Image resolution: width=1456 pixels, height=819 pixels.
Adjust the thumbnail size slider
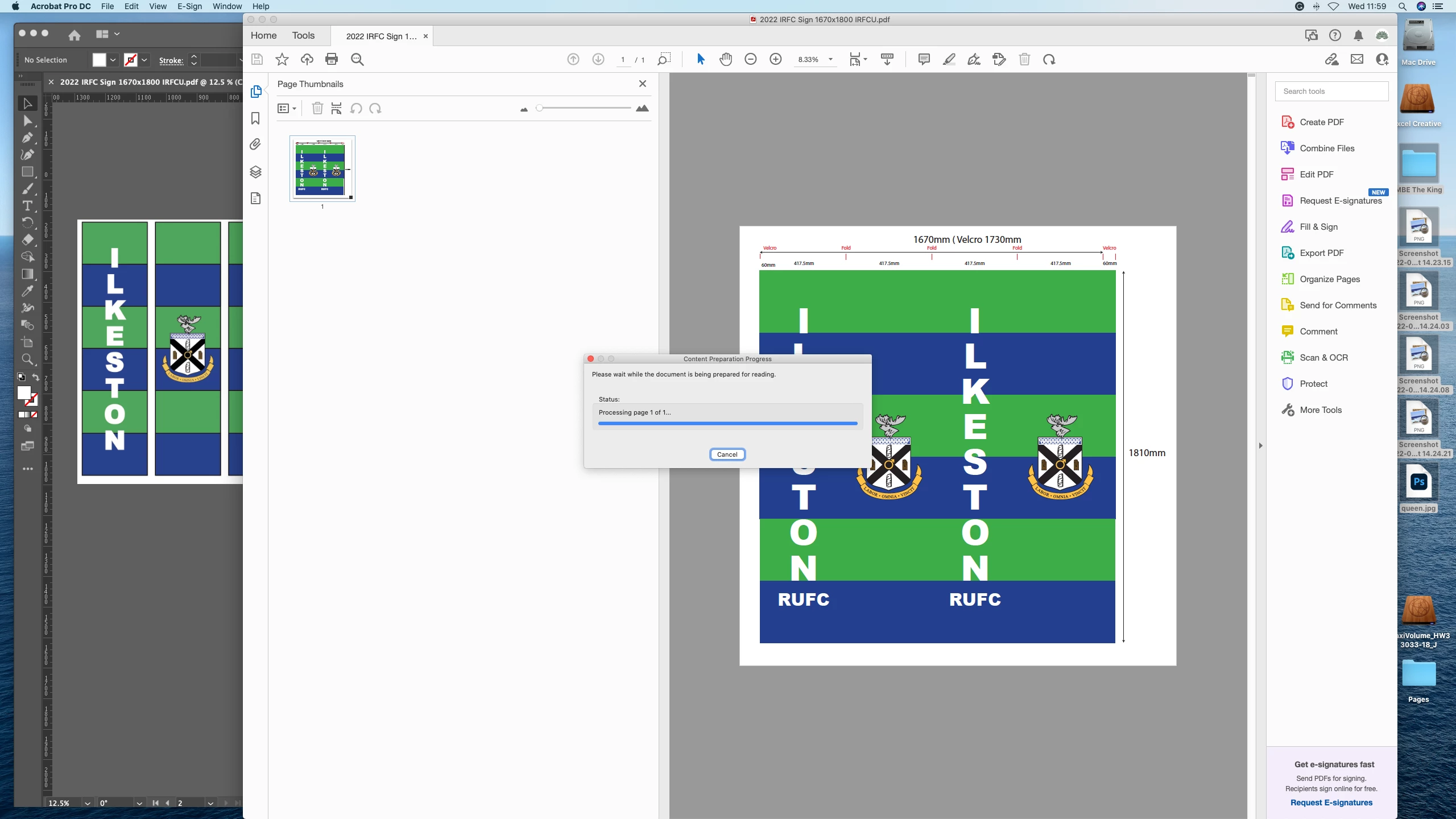[x=539, y=108]
